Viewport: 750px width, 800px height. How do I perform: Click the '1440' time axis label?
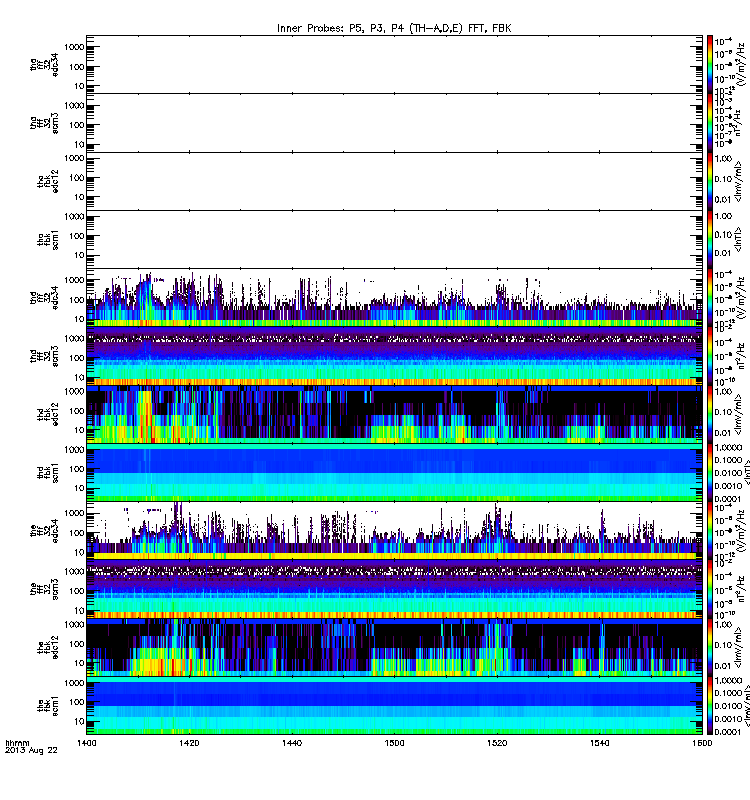coord(292,743)
